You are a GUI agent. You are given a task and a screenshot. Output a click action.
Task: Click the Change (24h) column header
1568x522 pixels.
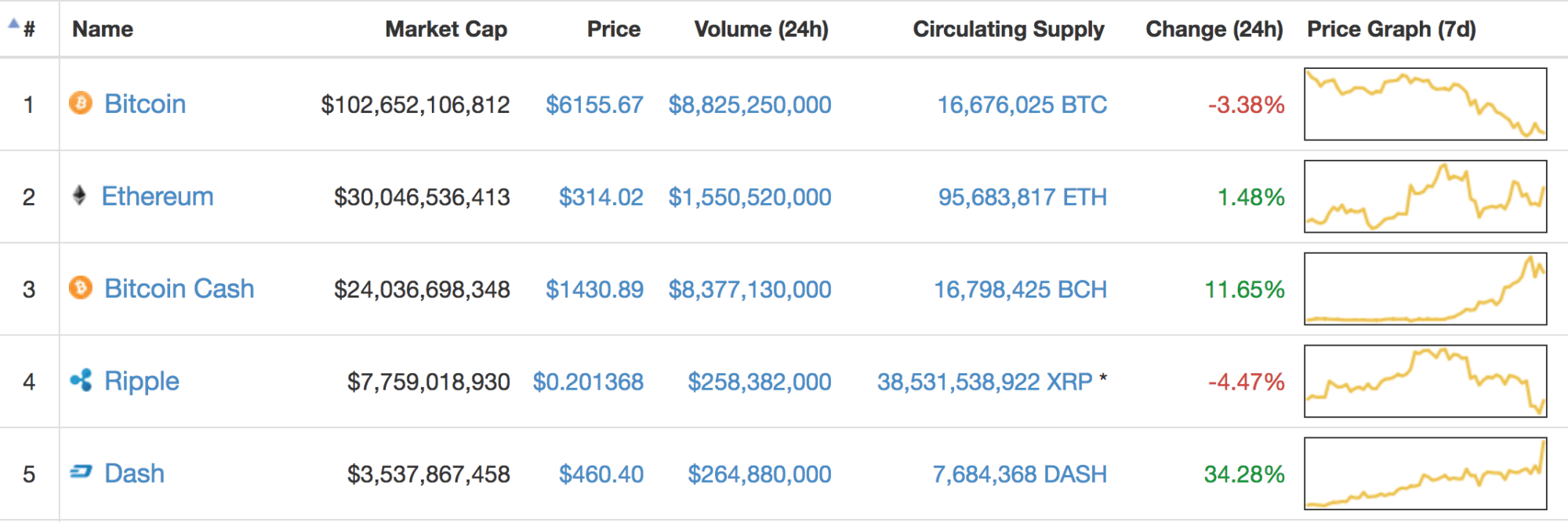1214,29
